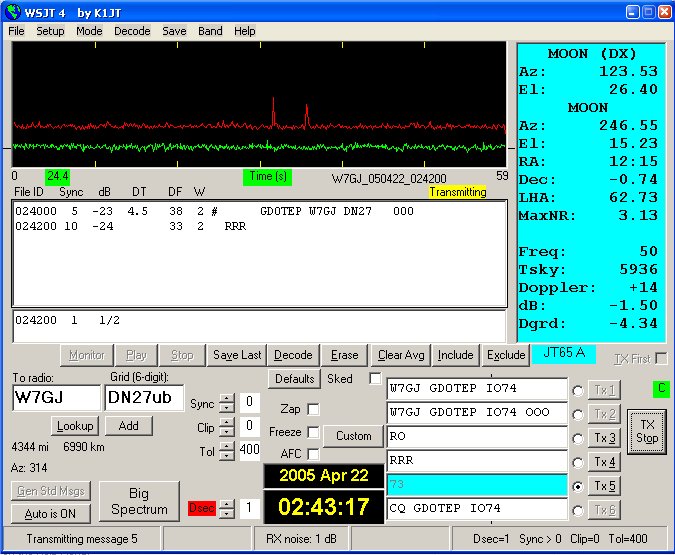Click the WSJT app icon in title bar

[13, 12]
